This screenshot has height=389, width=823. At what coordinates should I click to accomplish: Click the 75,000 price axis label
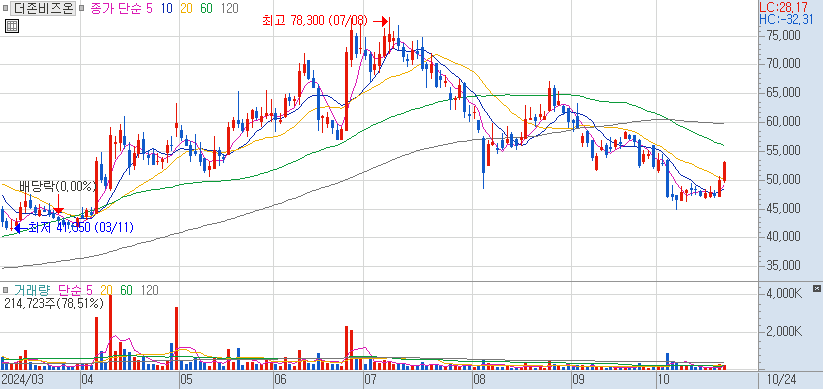pos(783,36)
